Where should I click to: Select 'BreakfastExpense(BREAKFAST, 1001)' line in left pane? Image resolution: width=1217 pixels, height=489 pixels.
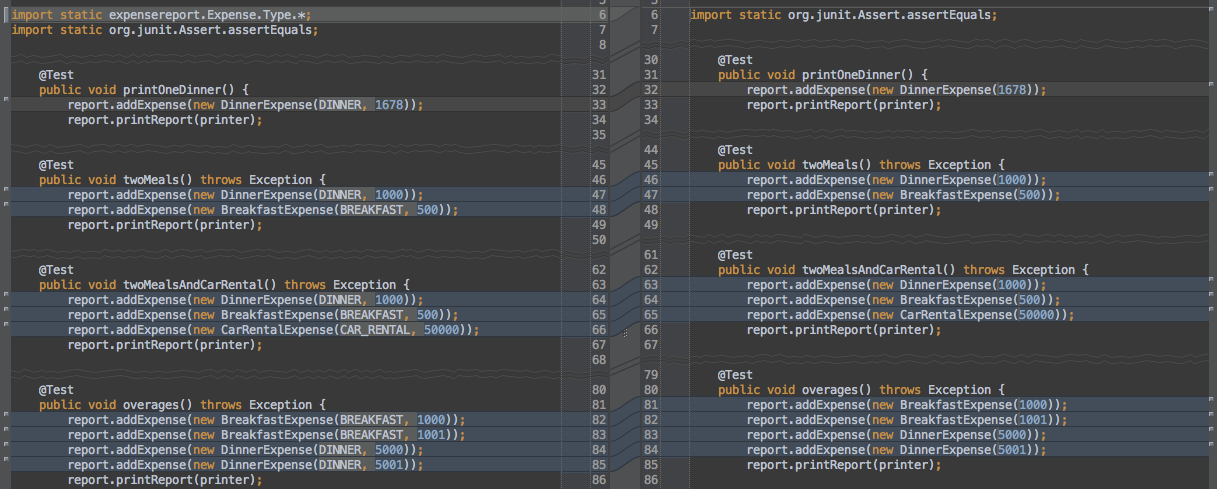(266, 435)
